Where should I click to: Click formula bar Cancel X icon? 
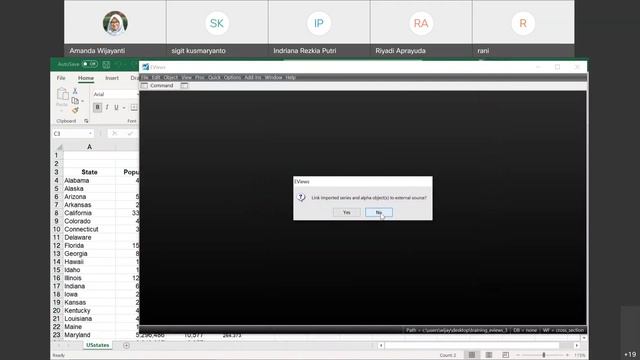114,133
